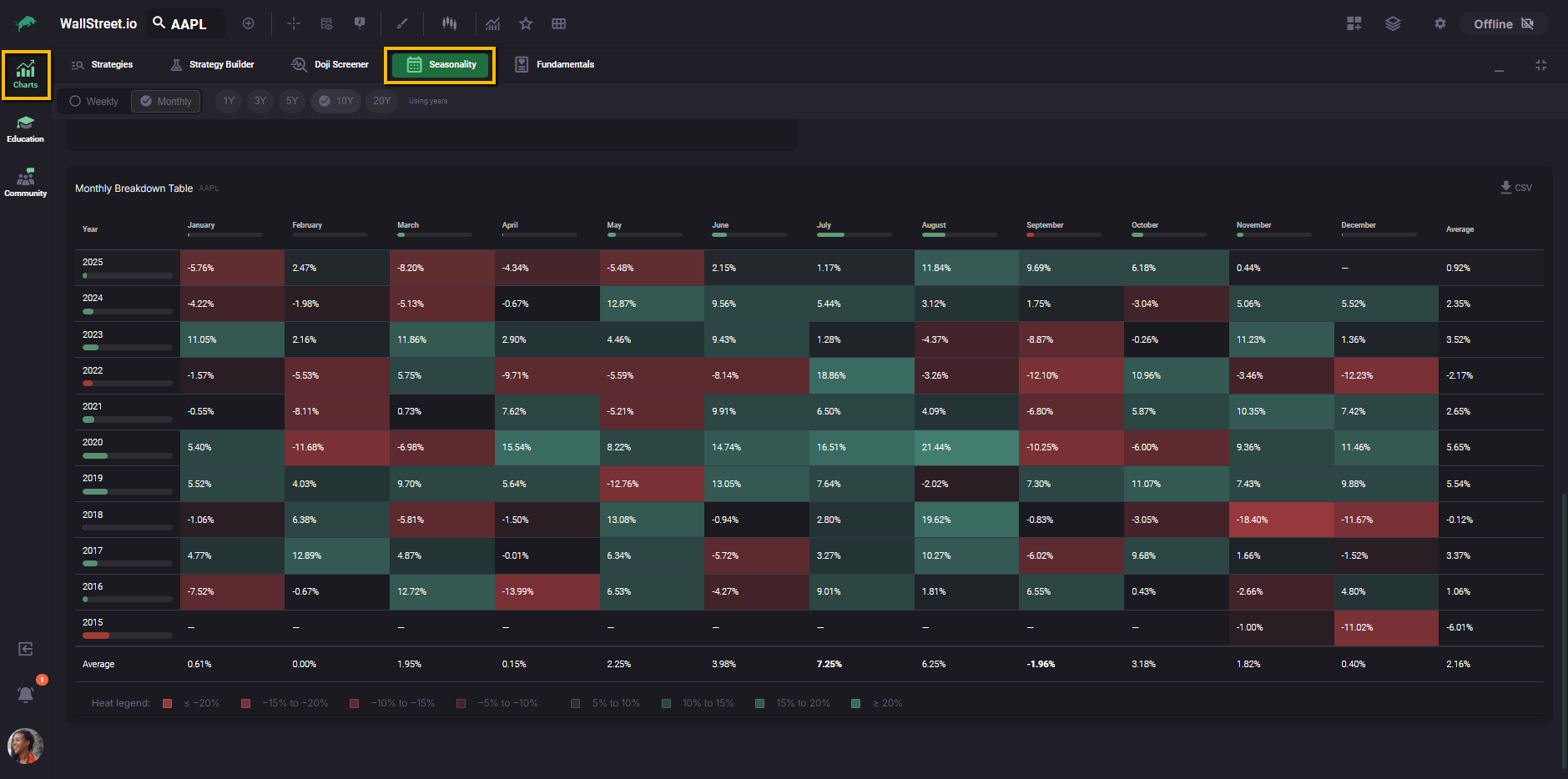Switch to the Fundamentals tab
The image size is (1568, 779).
point(555,64)
